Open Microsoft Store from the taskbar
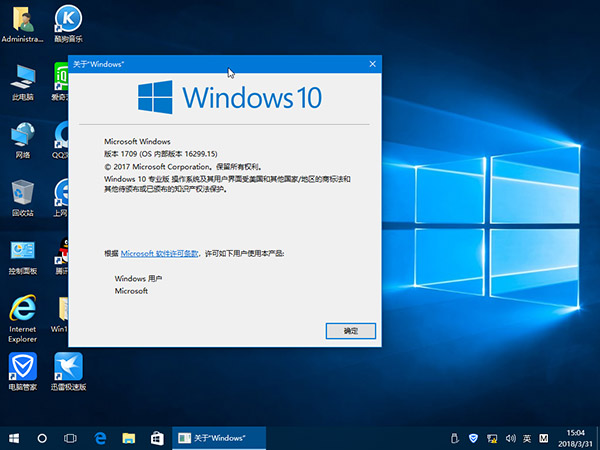The image size is (600, 450). click(157, 438)
